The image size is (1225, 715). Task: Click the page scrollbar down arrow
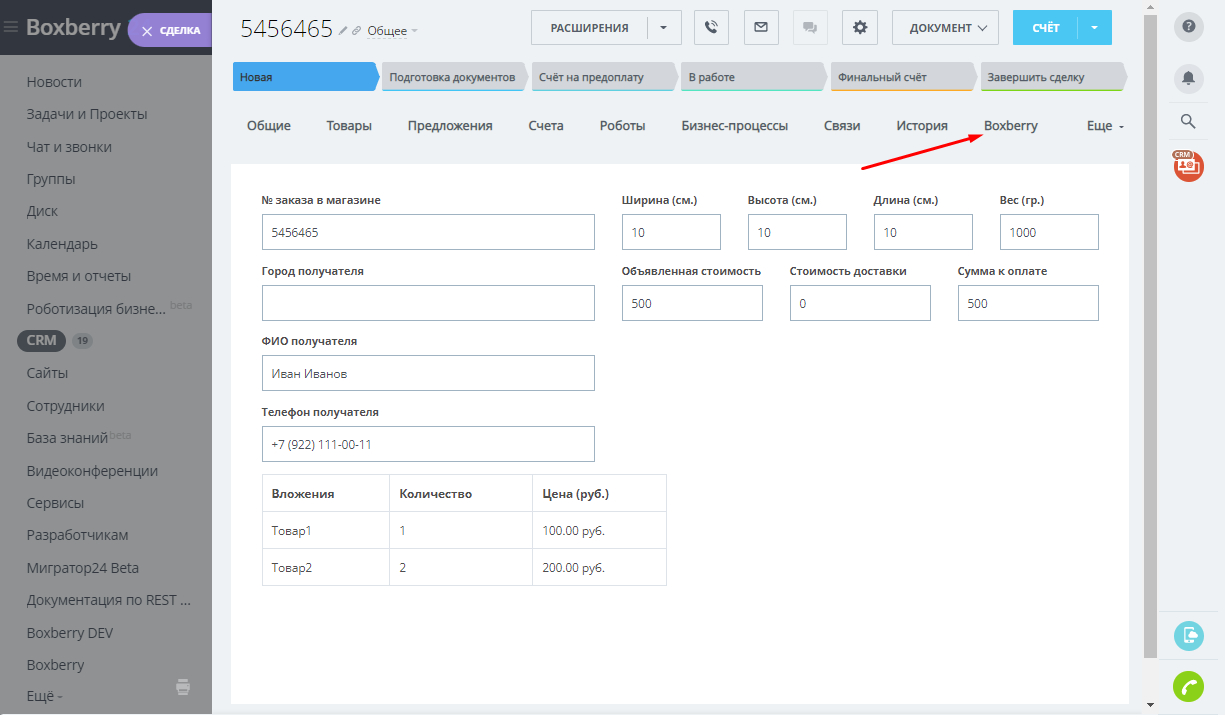[x=1150, y=705]
